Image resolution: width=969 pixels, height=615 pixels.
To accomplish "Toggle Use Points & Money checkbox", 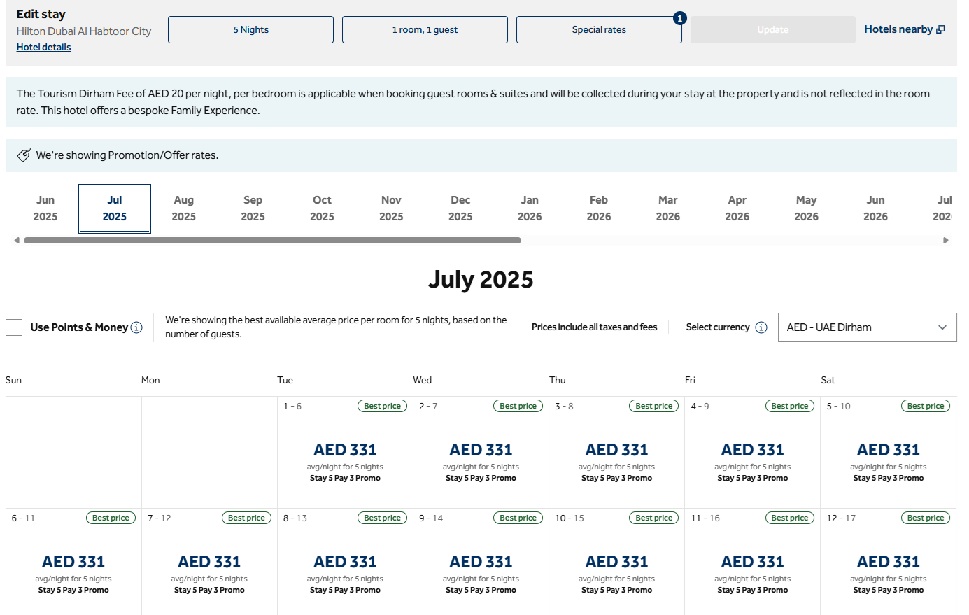I will 14,328.
